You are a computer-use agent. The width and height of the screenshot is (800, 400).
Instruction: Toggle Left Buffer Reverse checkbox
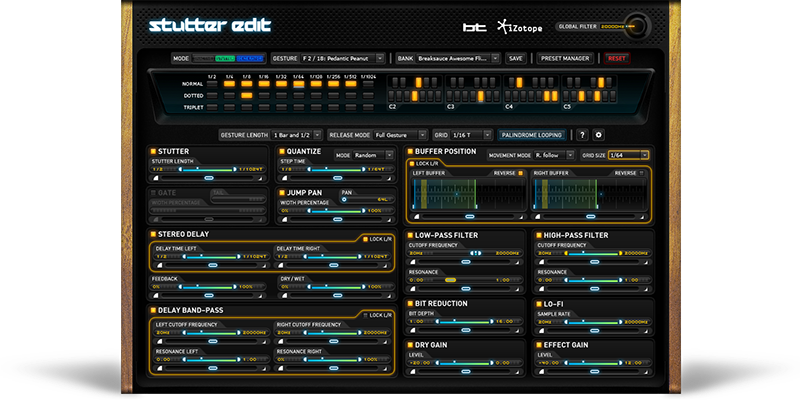click(521, 173)
